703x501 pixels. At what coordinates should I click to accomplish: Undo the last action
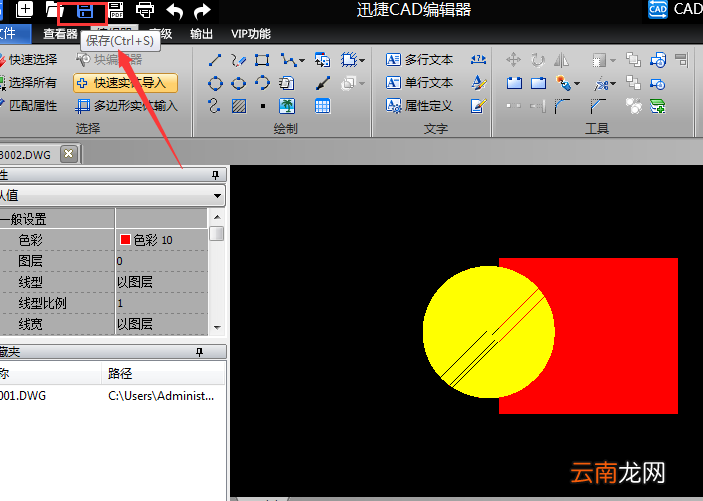click(x=174, y=11)
